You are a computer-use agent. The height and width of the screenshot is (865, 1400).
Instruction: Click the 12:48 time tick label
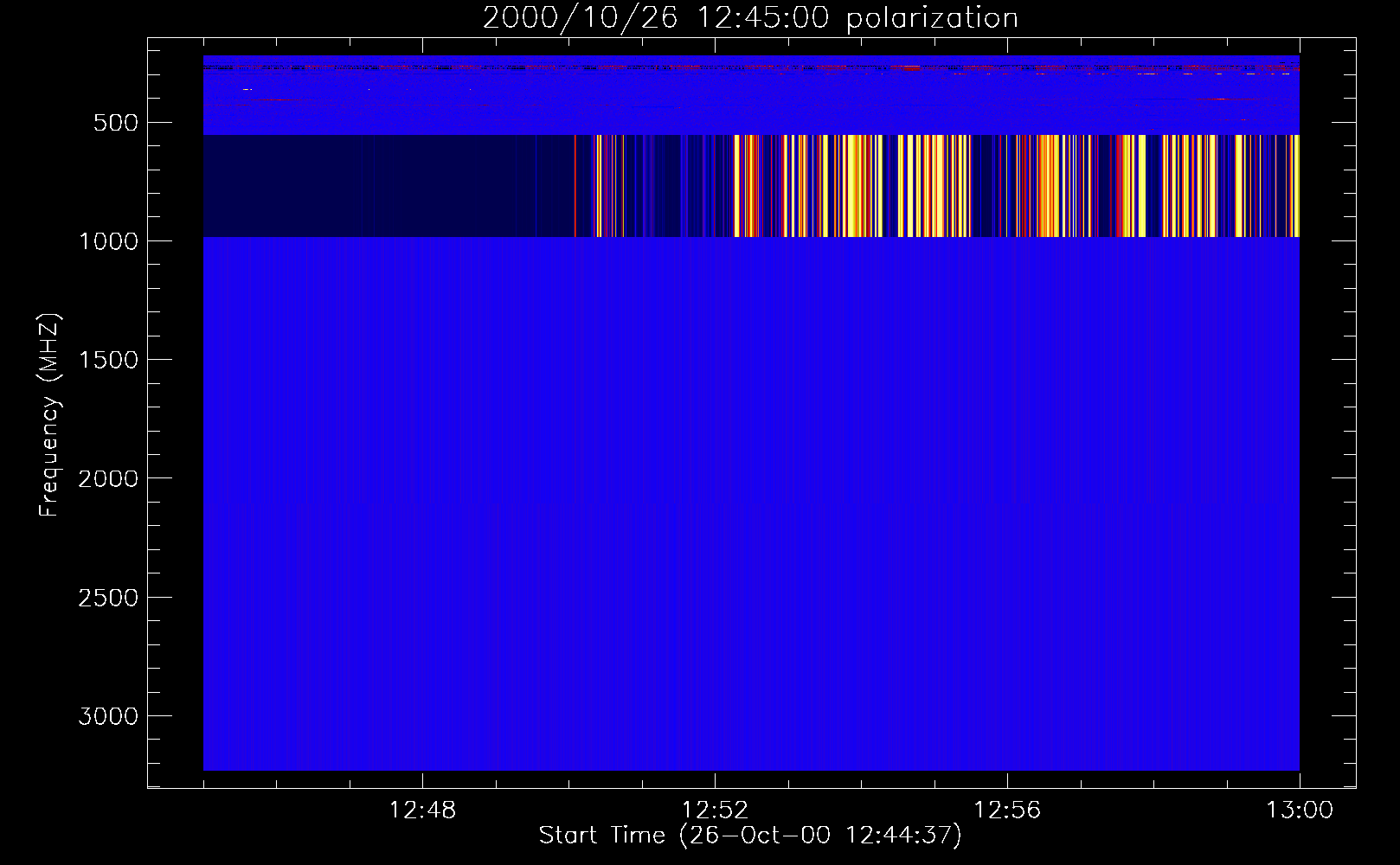coord(422,811)
